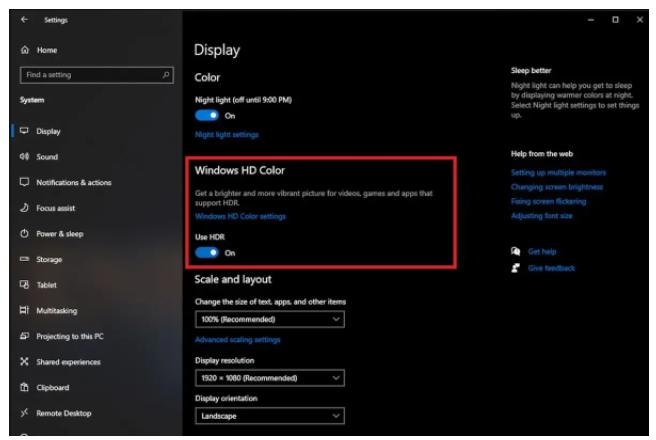The width and height of the screenshot is (656, 440).
Task: Select Sound in the sidebar
Action: (47, 157)
